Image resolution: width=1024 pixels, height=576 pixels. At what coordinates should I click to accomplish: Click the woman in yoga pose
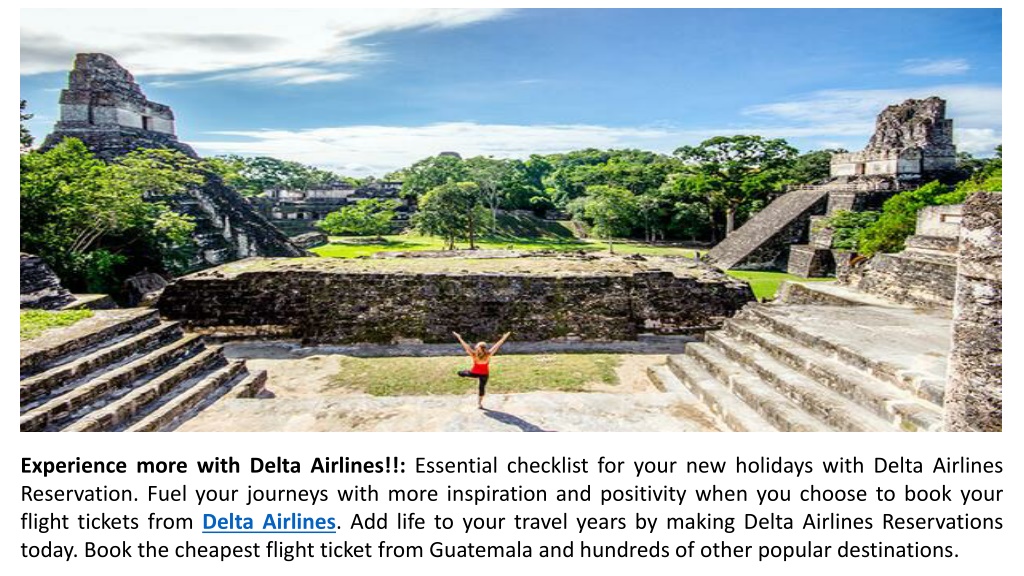click(x=481, y=369)
